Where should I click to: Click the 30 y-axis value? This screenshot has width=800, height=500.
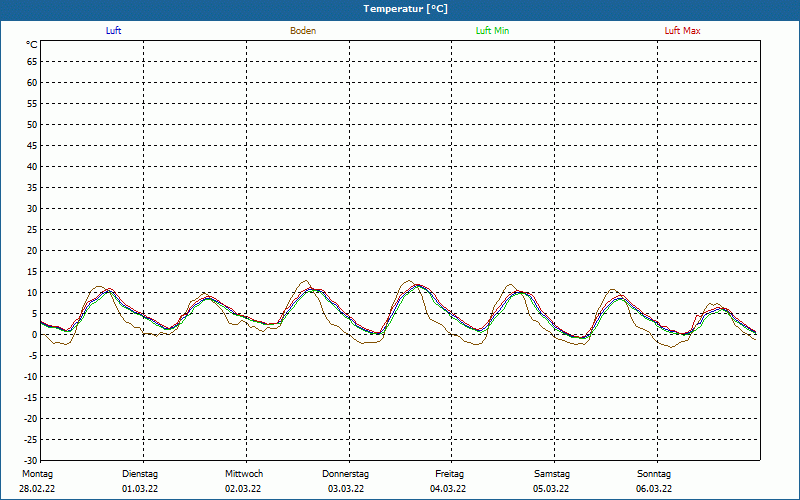32,209
